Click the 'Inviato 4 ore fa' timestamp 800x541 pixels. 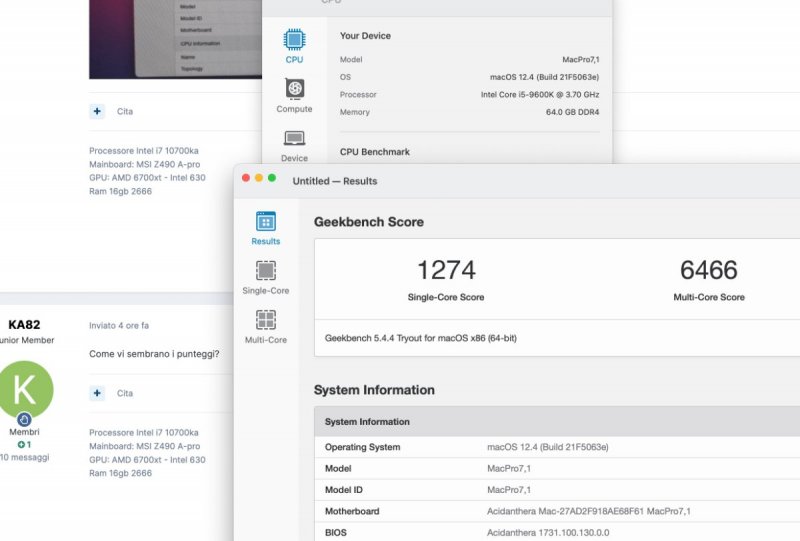(119, 326)
